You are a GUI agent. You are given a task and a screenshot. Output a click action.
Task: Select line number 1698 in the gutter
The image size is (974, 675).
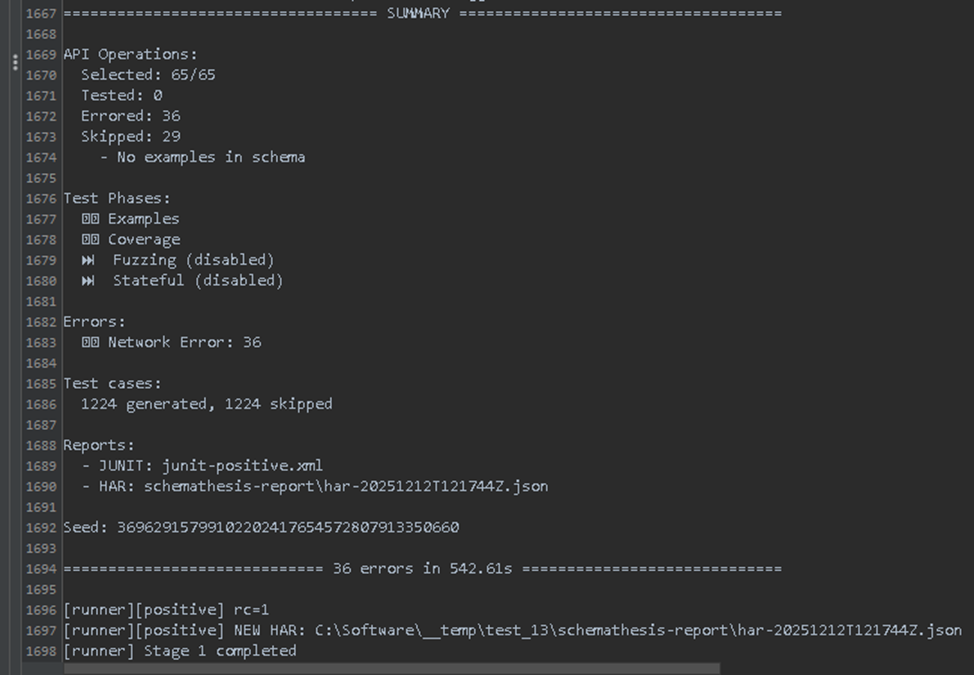tap(41, 651)
